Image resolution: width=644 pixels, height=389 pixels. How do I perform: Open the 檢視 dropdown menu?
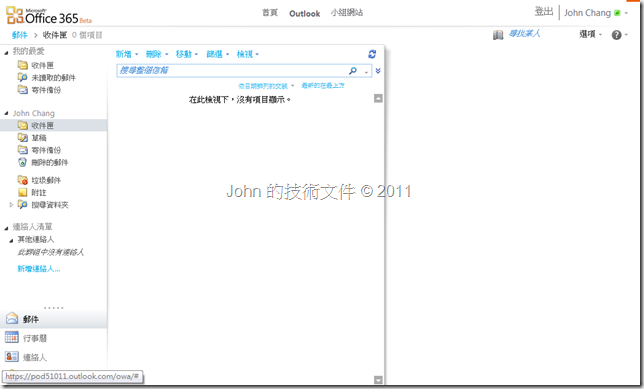248,54
